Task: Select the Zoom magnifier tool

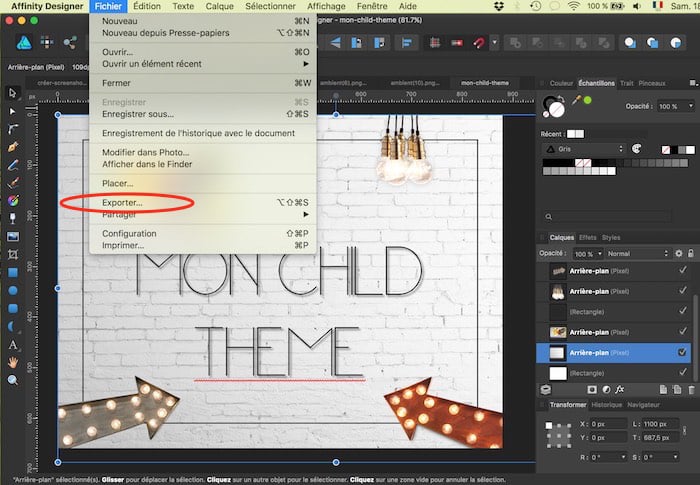Action: [12, 380]
